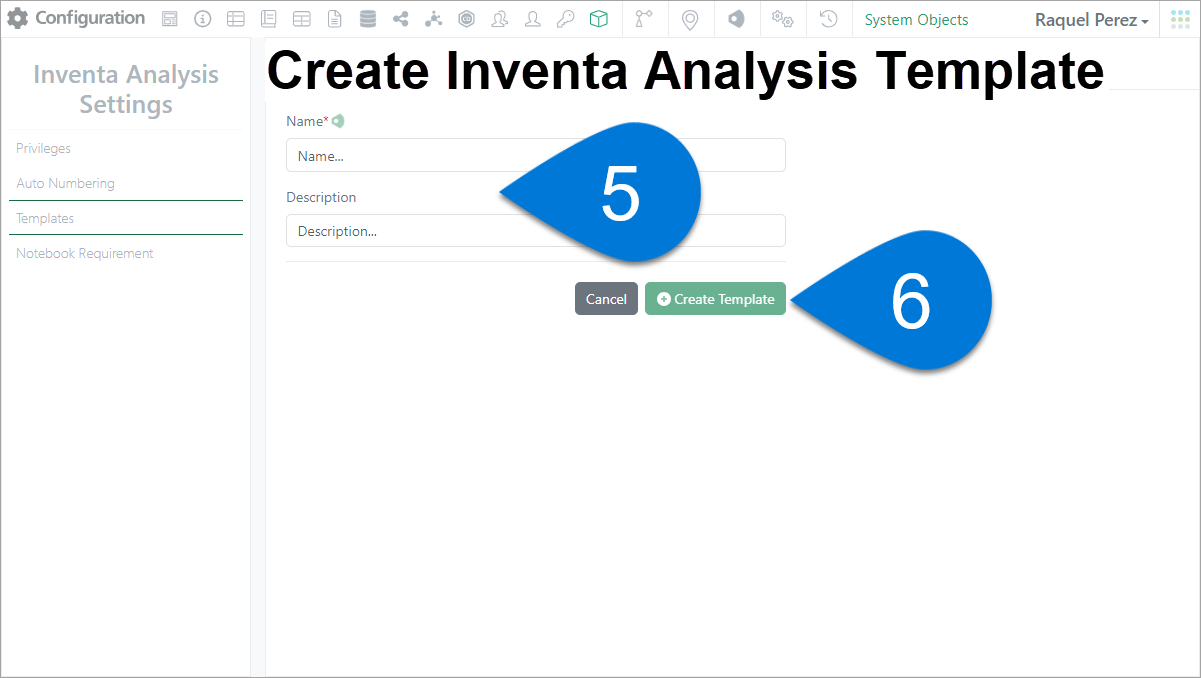Click the double gears settings icon
Image resolution: width=1201 pixels, height=678 pixels.
782,19
